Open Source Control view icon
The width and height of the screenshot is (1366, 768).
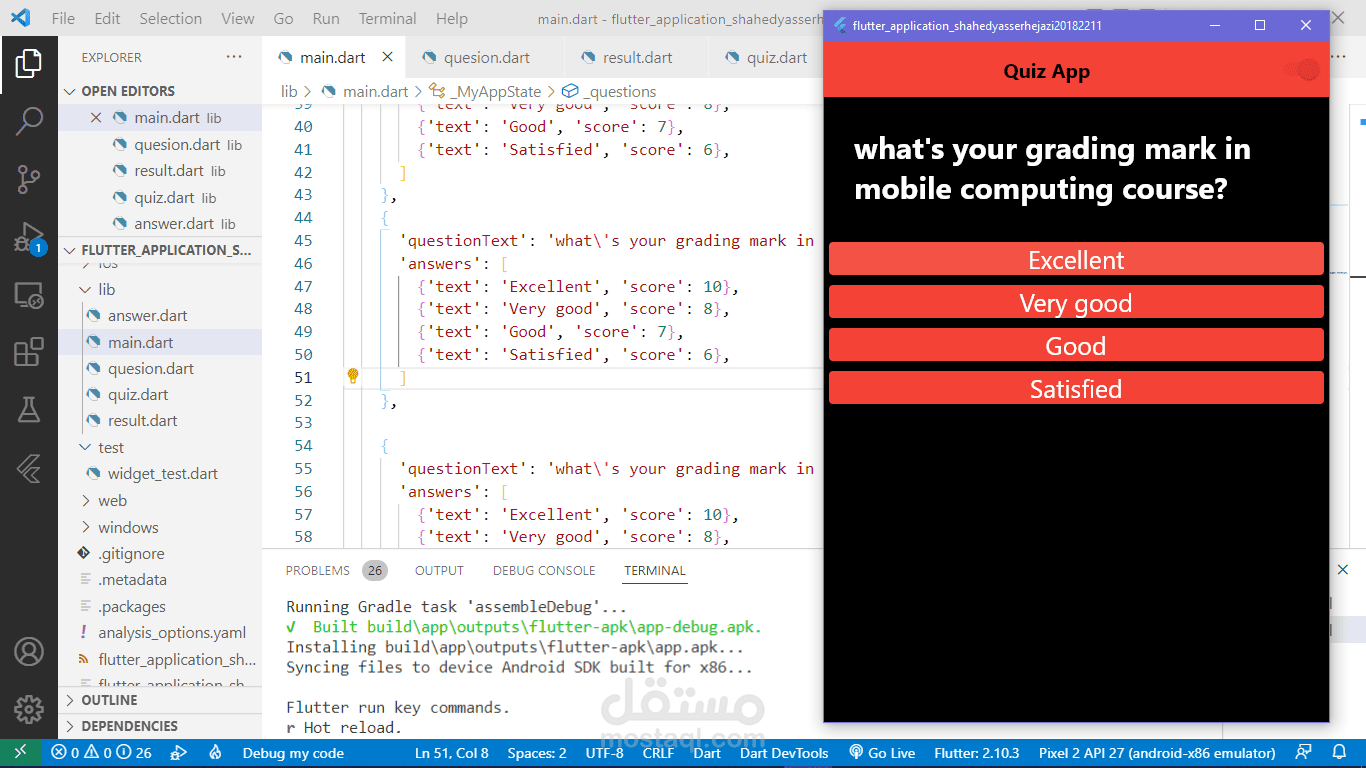[x=29, y=180]
